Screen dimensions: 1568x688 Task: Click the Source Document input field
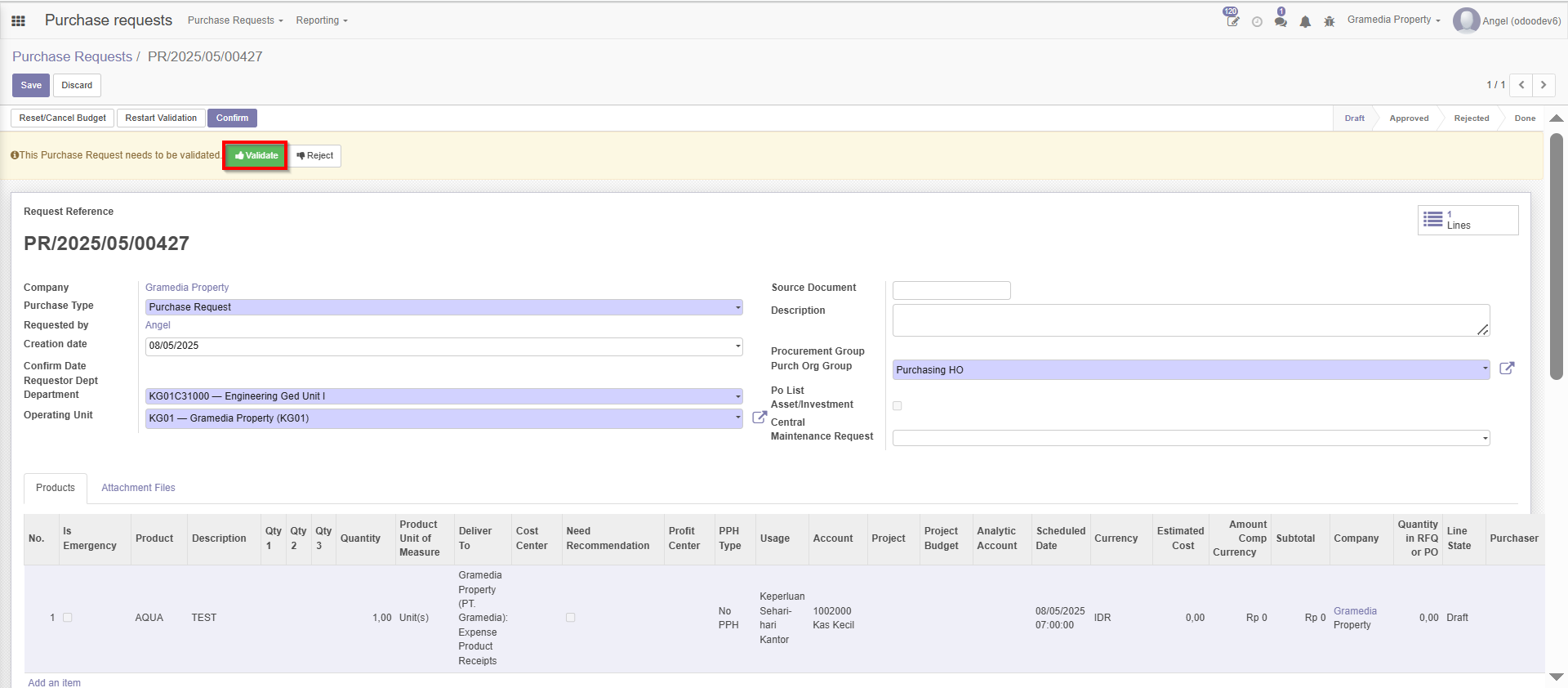pos(951,290)
